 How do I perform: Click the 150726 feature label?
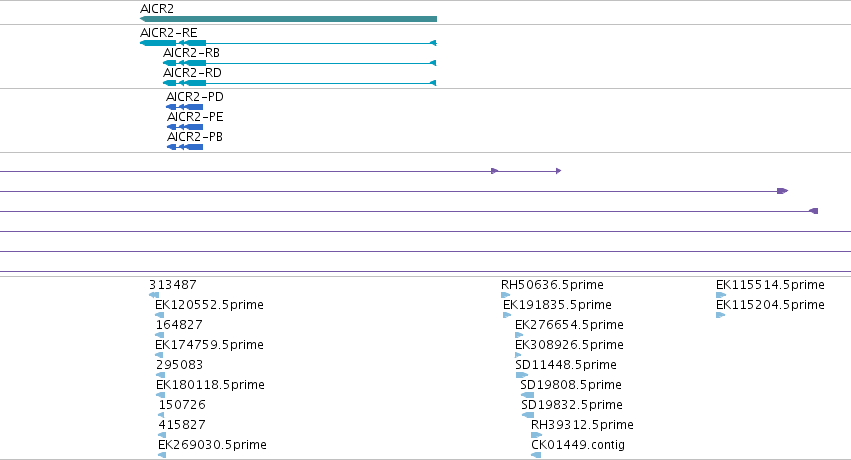(182, 405)
